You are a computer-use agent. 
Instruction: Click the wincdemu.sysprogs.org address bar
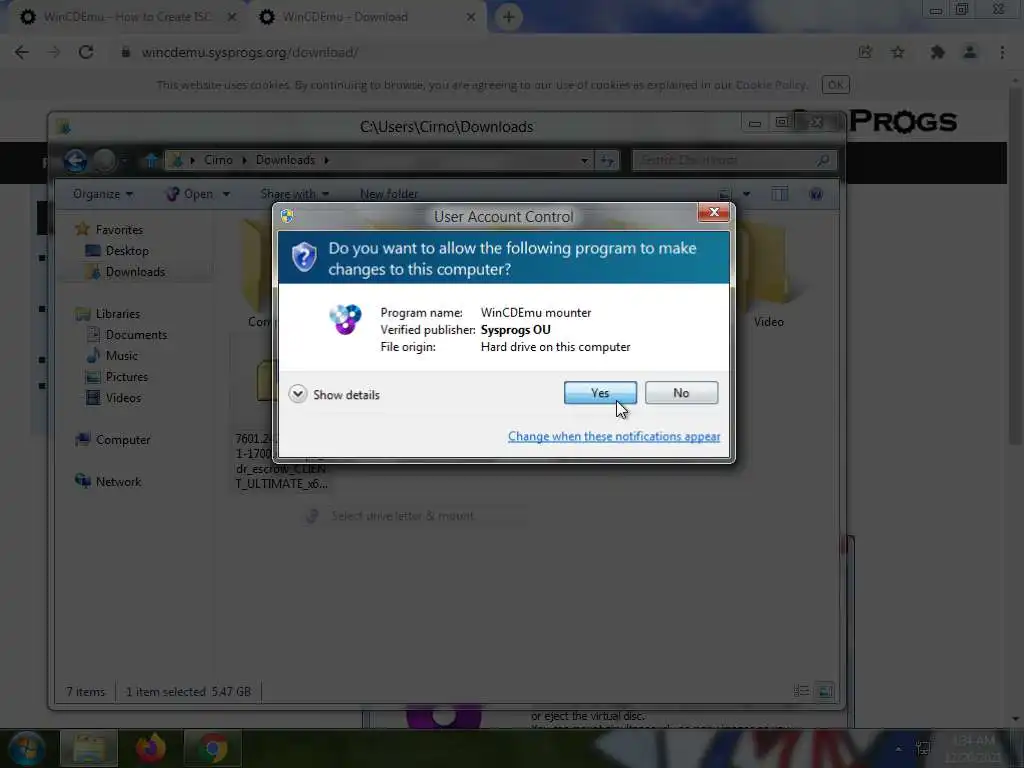coord(483,52)
